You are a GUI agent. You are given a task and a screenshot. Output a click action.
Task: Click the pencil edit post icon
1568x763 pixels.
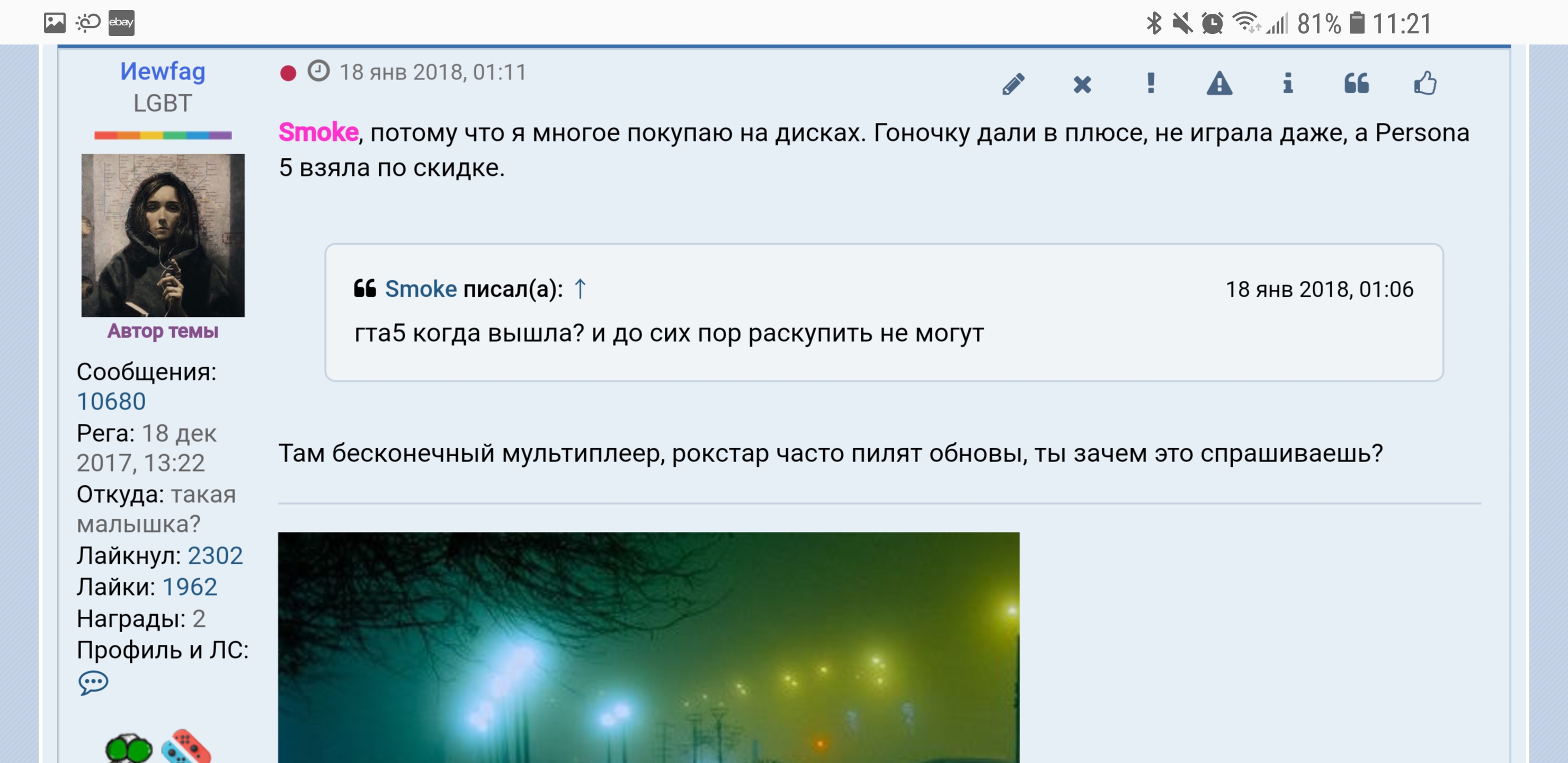[x=1013, y=84]
